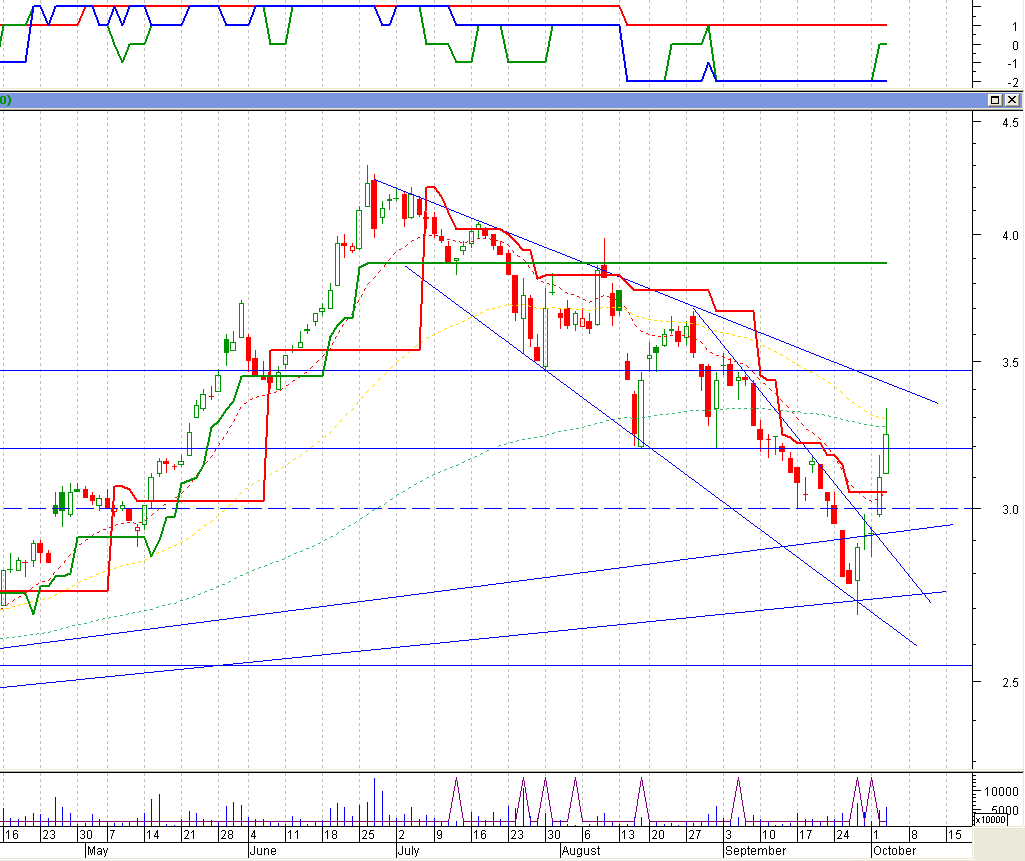Select the 6 date label in August
Screen dimensions: 1025x861
(587, 835)
